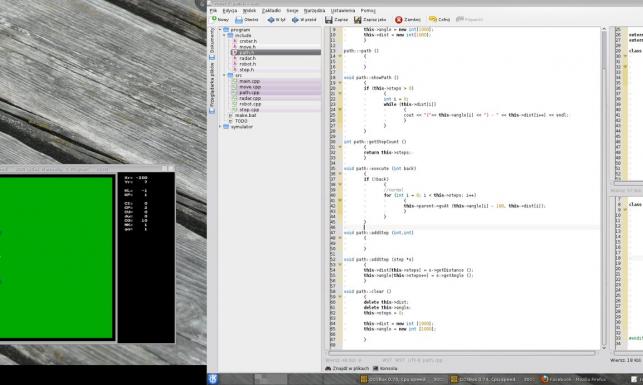Open the Zakładki menu
Screen dimensions: 643x385
tap(271, 11)
